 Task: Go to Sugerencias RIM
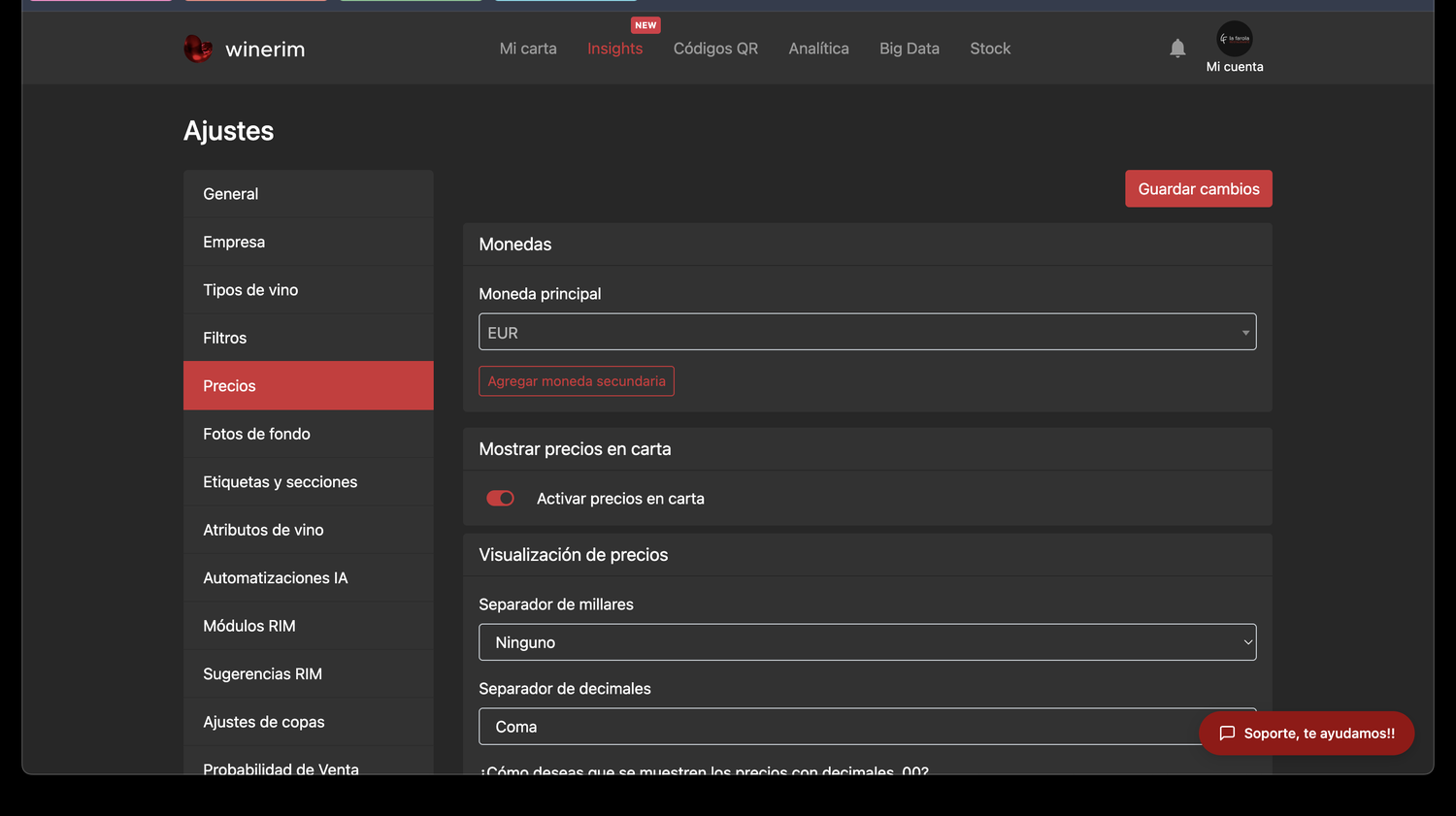point(309,674)
